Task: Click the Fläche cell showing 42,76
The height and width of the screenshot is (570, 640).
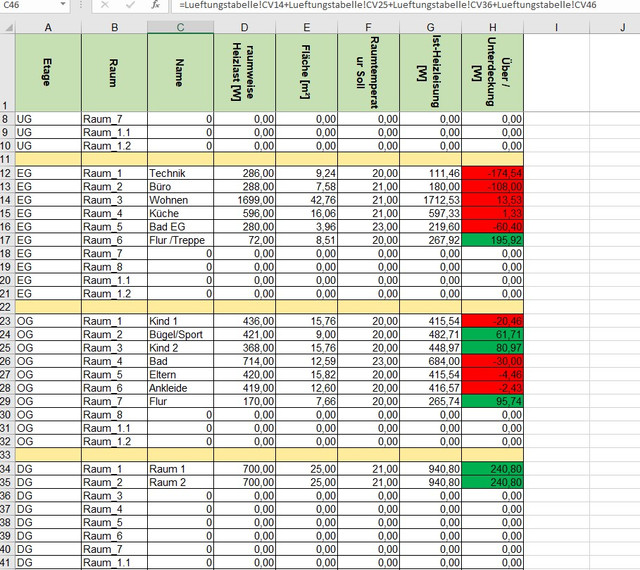Action: 307,200
